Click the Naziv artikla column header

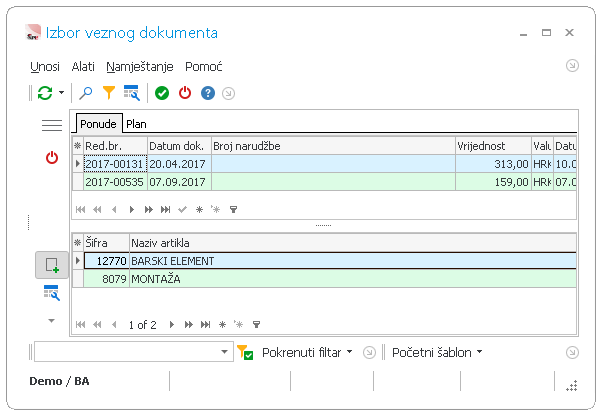click(353, 243)
